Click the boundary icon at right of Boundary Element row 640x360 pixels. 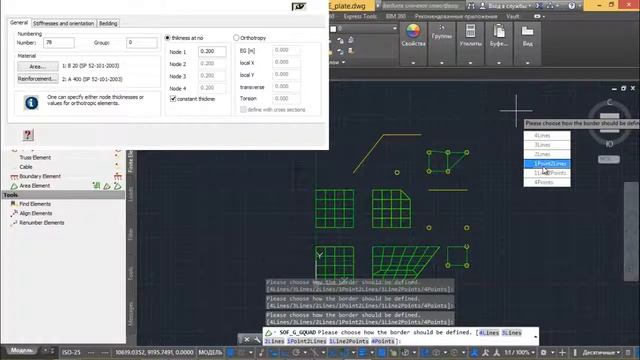pyautogui.click(x=118, y=176)
